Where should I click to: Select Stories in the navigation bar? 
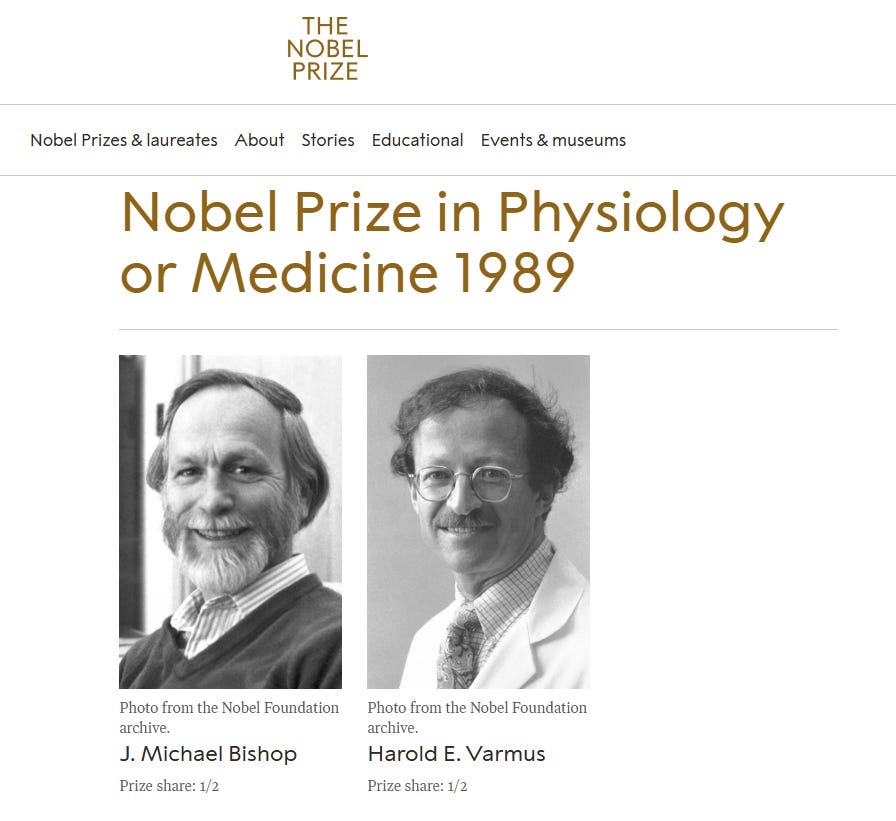pyautogui.click(x=328, y=140)
